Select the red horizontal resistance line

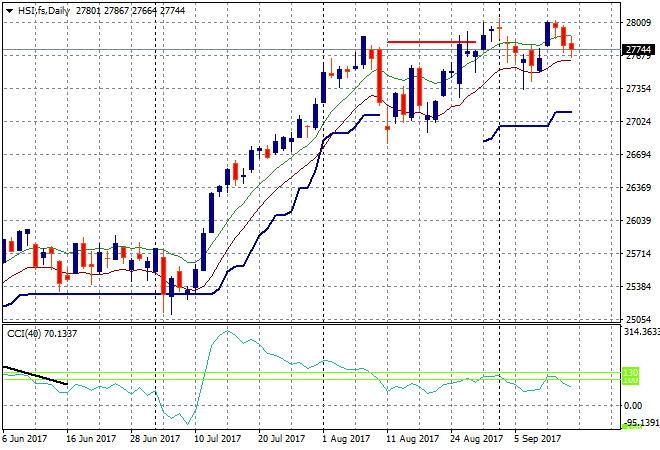430,42
